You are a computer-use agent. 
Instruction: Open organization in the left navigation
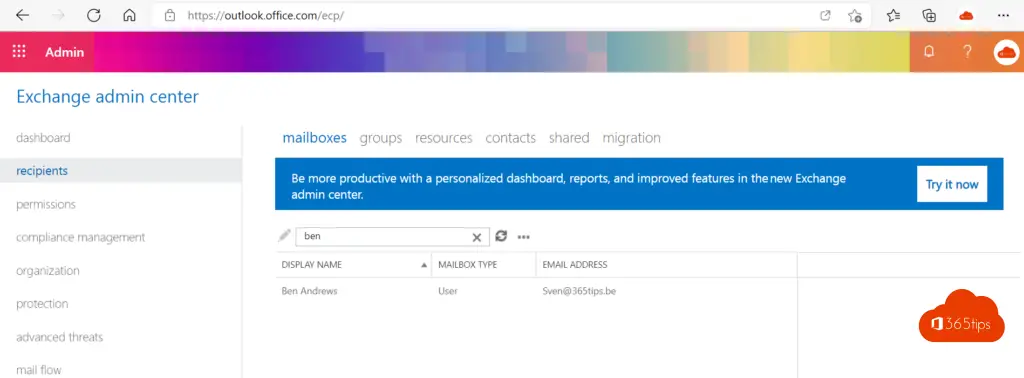click(48, 271)
